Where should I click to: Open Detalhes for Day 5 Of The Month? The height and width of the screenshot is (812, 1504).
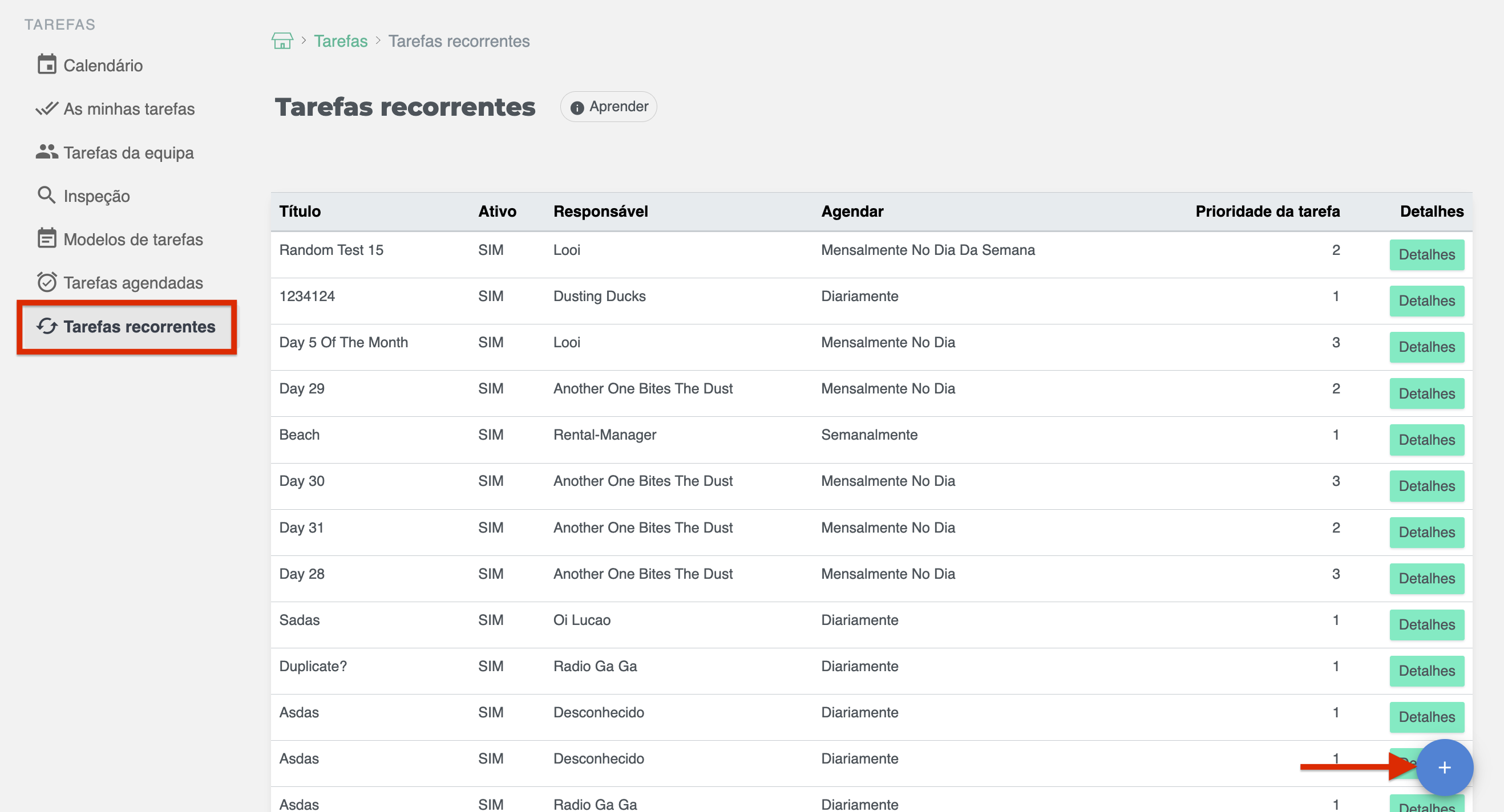(1426, 347)
